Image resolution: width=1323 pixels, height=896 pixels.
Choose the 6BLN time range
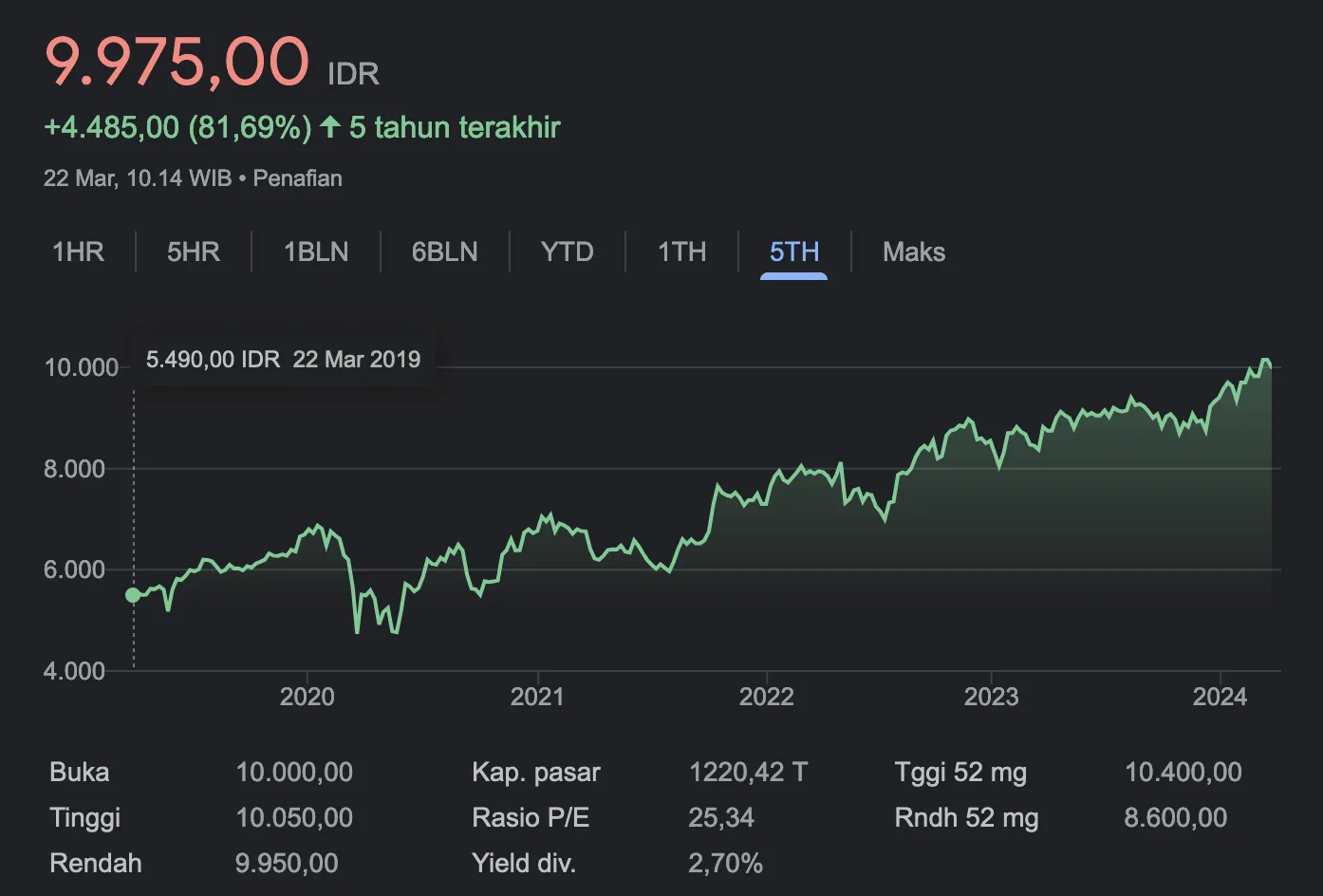click(x=444, y=252)
